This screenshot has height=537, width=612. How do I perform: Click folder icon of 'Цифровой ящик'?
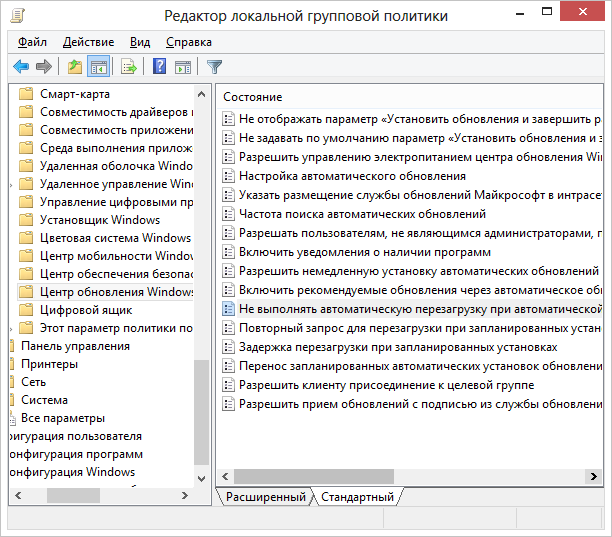26,310
